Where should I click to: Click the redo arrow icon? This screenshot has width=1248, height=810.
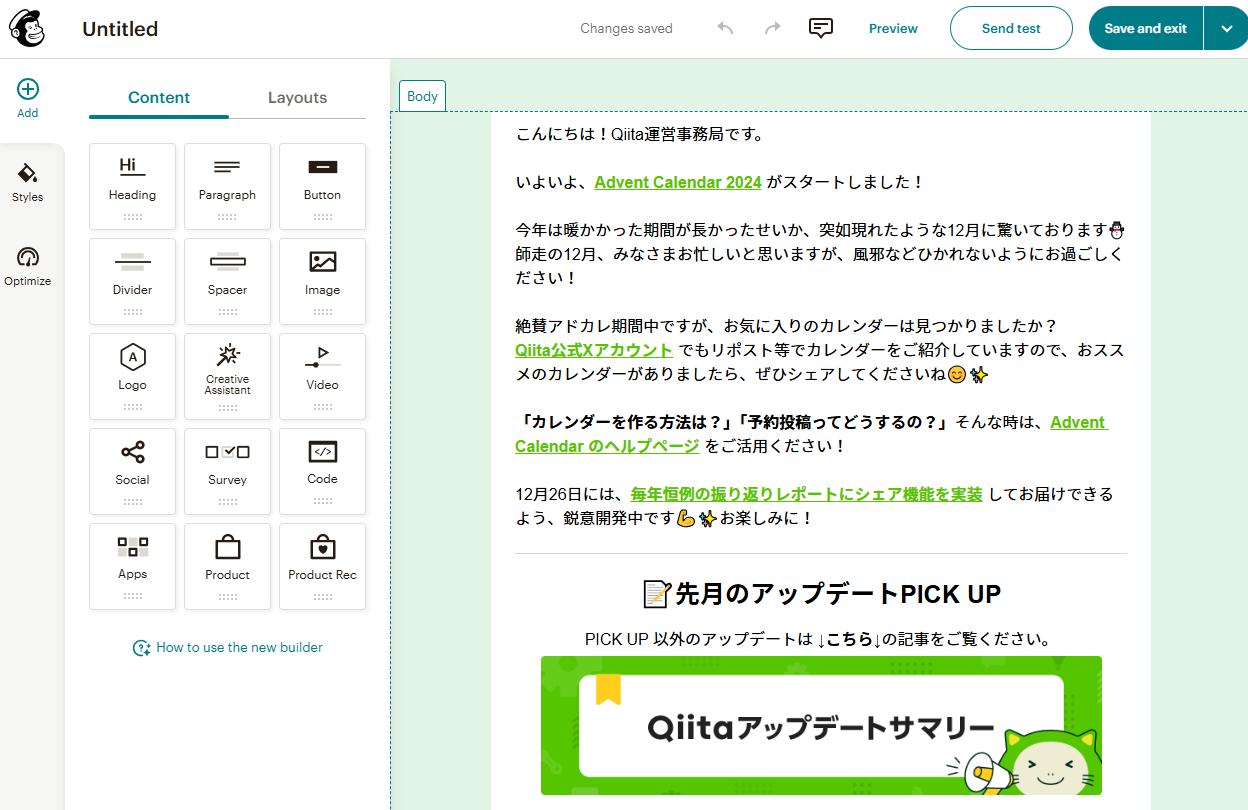[x=772, y=28]
